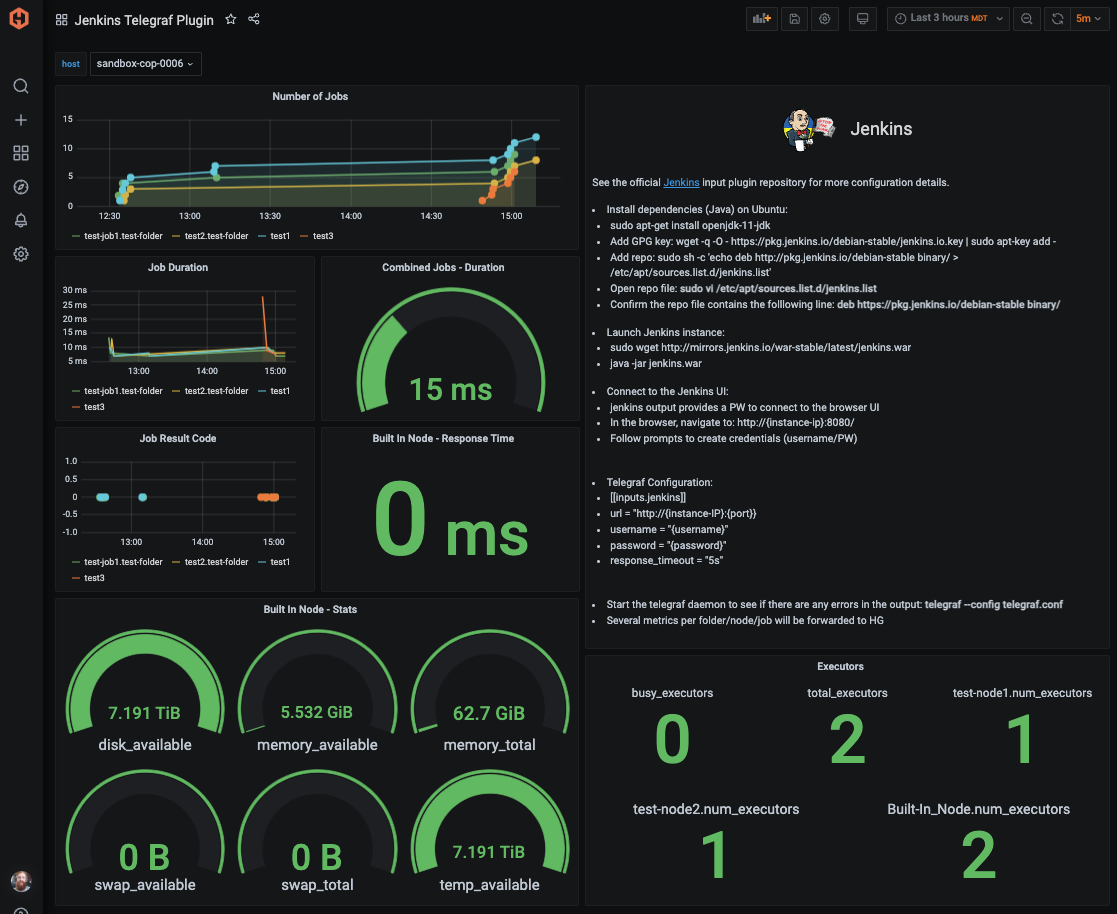Click the test-node1.num_executors stat value

point(1022,740)
